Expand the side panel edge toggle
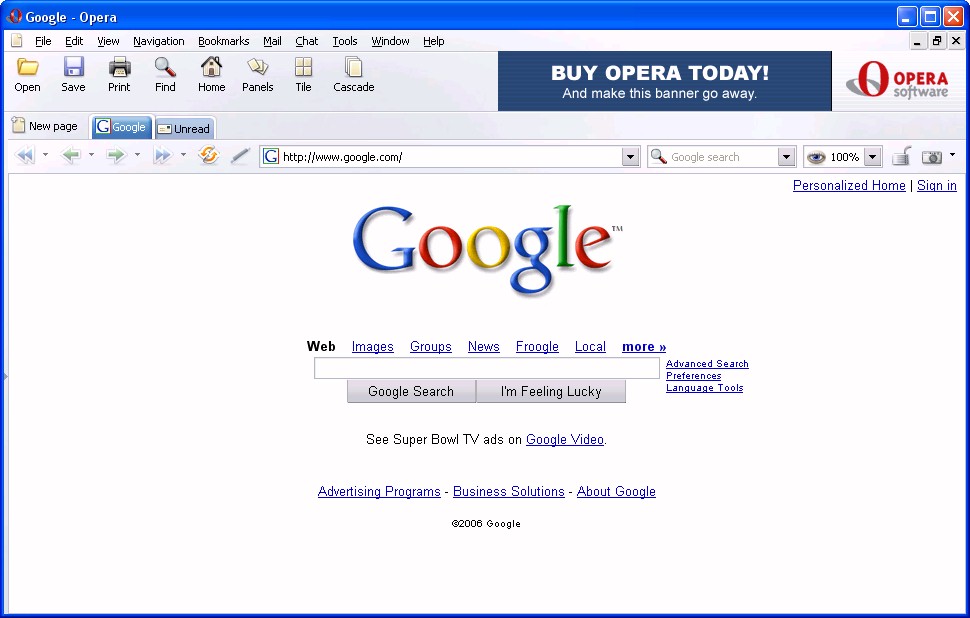 [5, 376]
